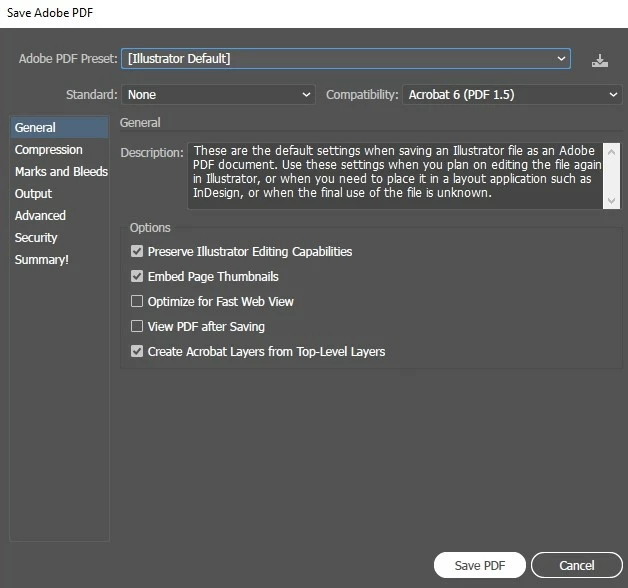Viewport: 628px width, 588px height.
Task: Click the description scrollbar up arrow
Action: click(x=611, y=152)
